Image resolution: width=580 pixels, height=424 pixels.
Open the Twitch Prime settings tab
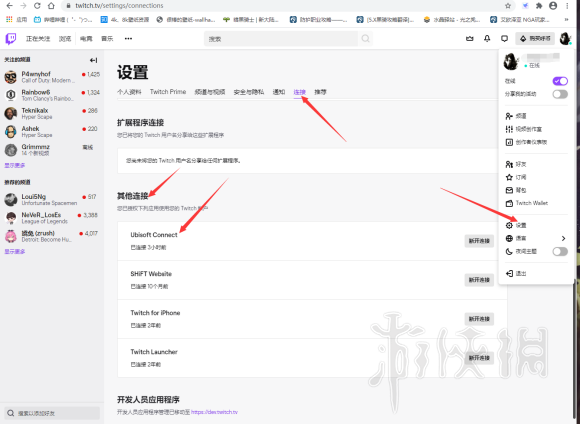pyautogui.click(x=168, y=92)
